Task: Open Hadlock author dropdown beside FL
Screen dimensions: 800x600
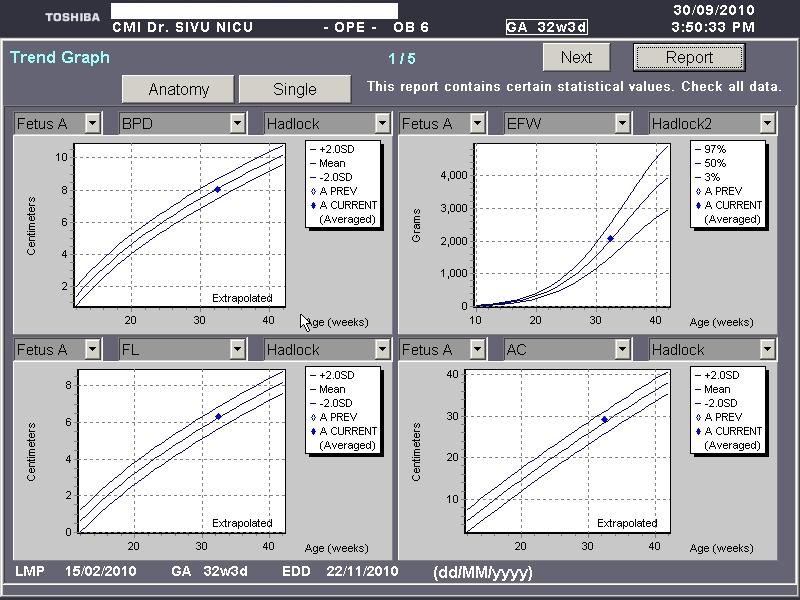Action: pyautogui.click(x=381, y=350)
